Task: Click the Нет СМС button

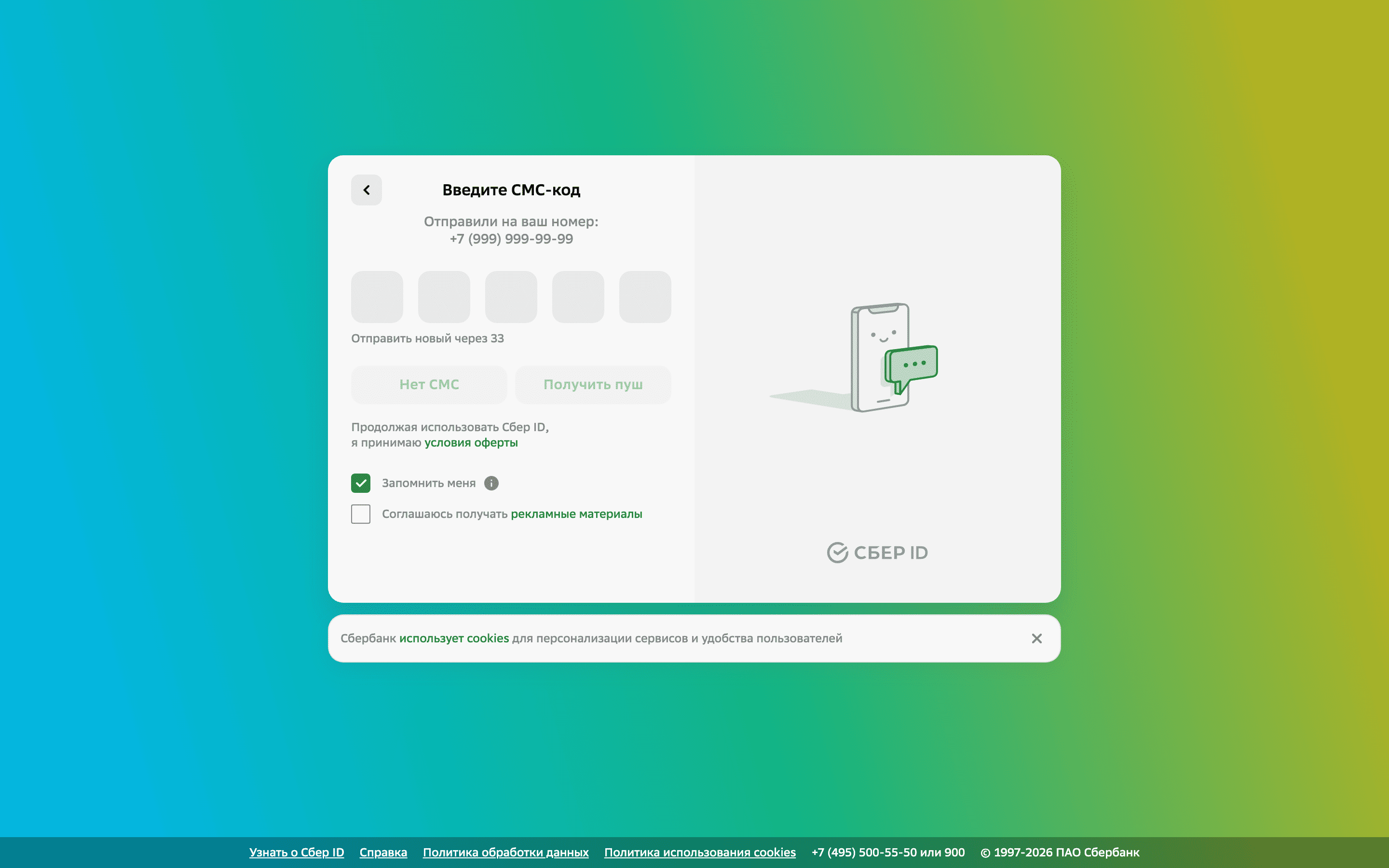Action: click(429, 385)
